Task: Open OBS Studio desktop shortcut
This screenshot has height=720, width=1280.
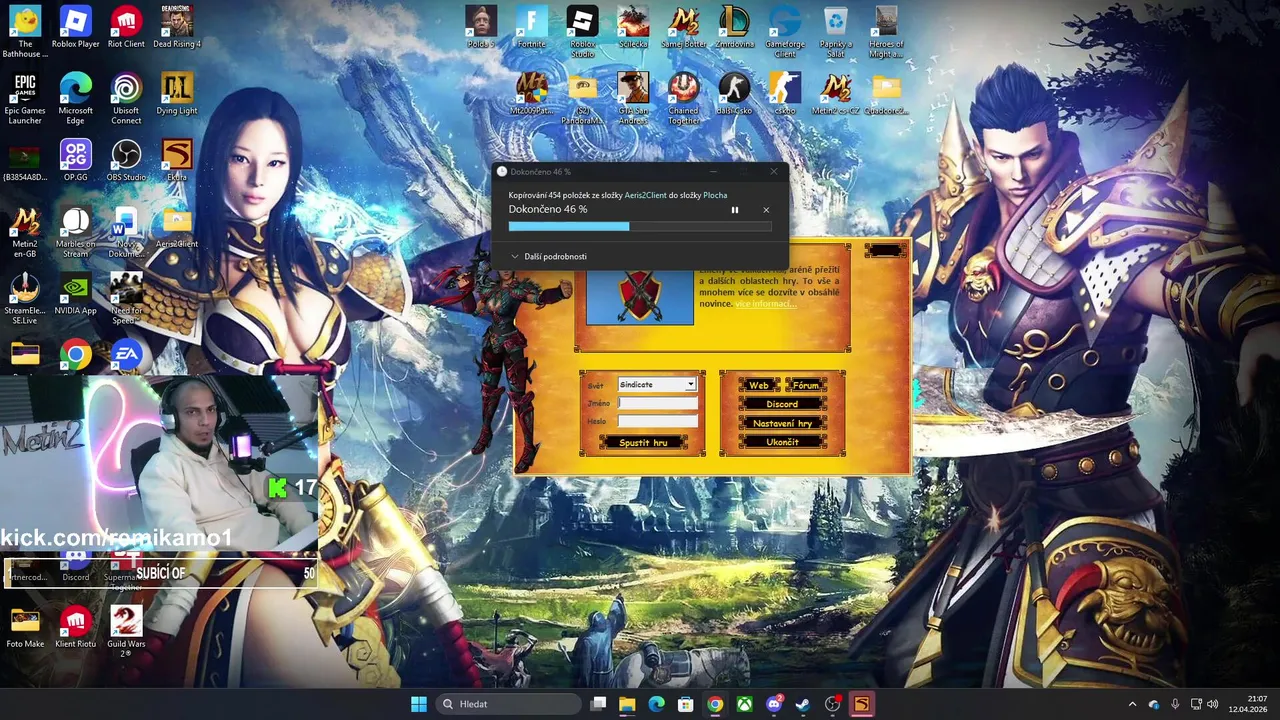Action: 126,161
